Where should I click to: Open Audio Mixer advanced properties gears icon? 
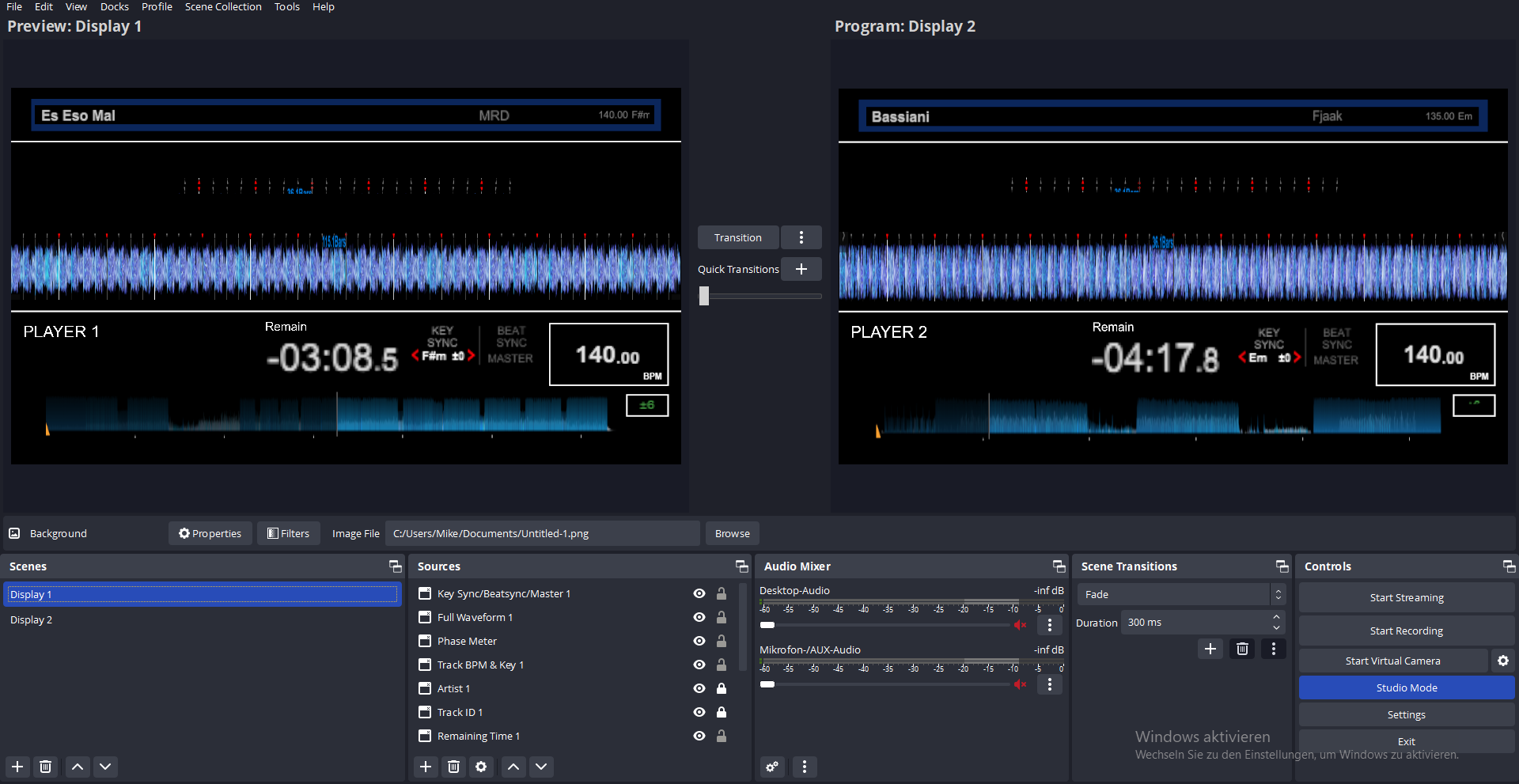tap(772, 767)
